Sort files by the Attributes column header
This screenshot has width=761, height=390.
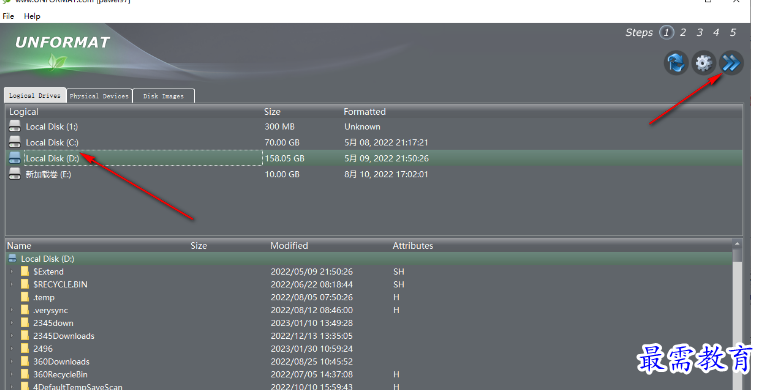[413, 246]
